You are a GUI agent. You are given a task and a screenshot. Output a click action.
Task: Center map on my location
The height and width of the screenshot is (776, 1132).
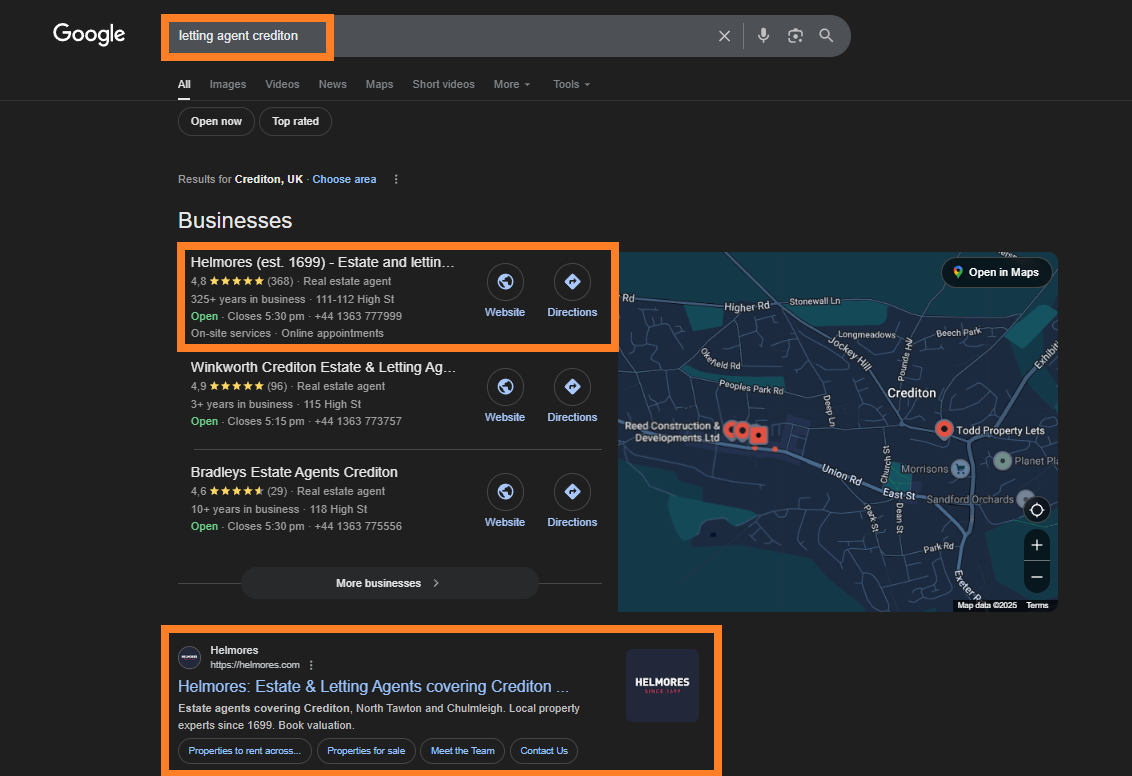(x=1037, y=510)
